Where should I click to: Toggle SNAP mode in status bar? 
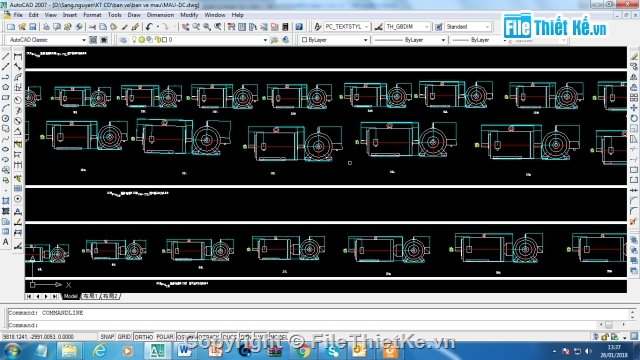tap(107, 337)
